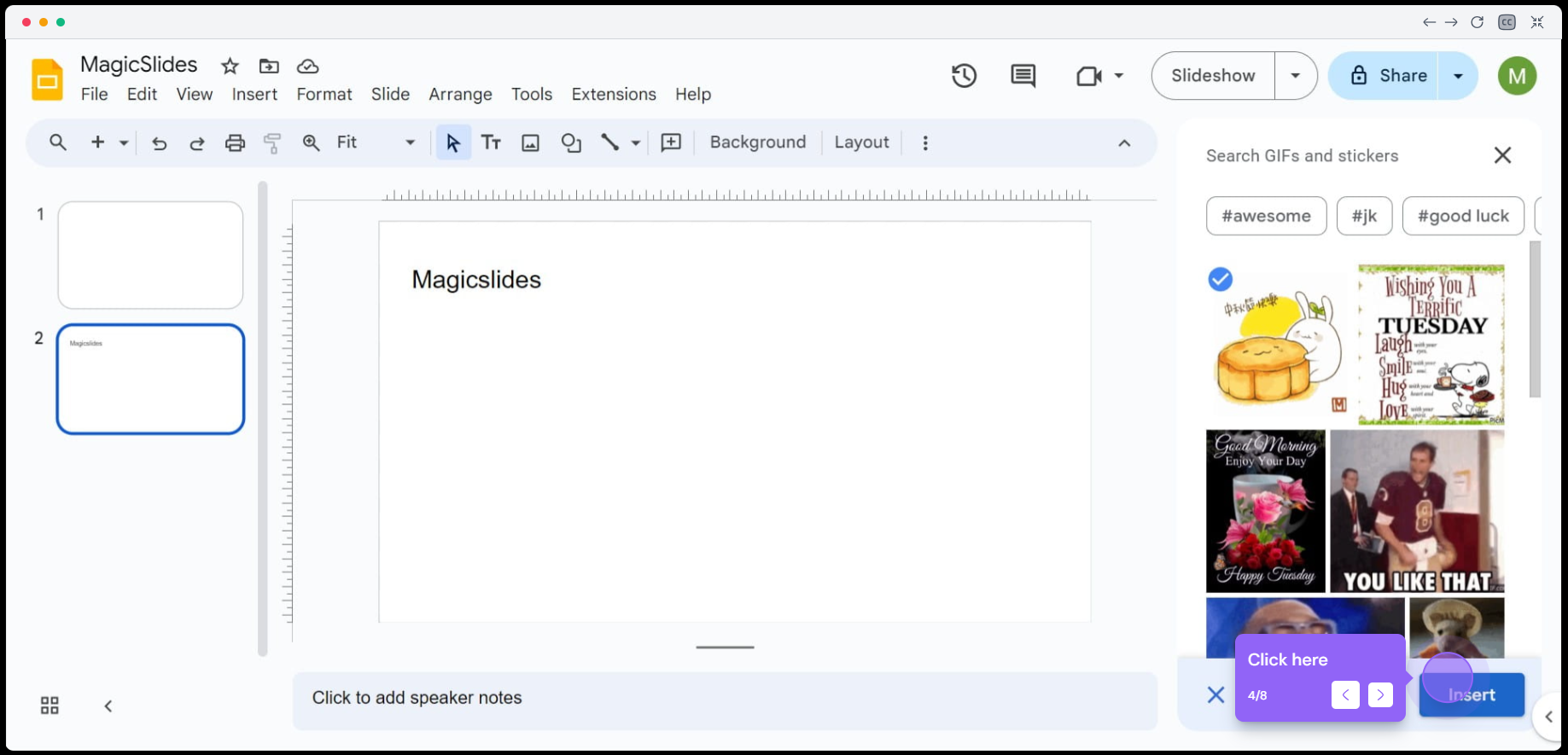
Task: Open grid view of slides
Action: pyautogui.click(x=50, y=706)
